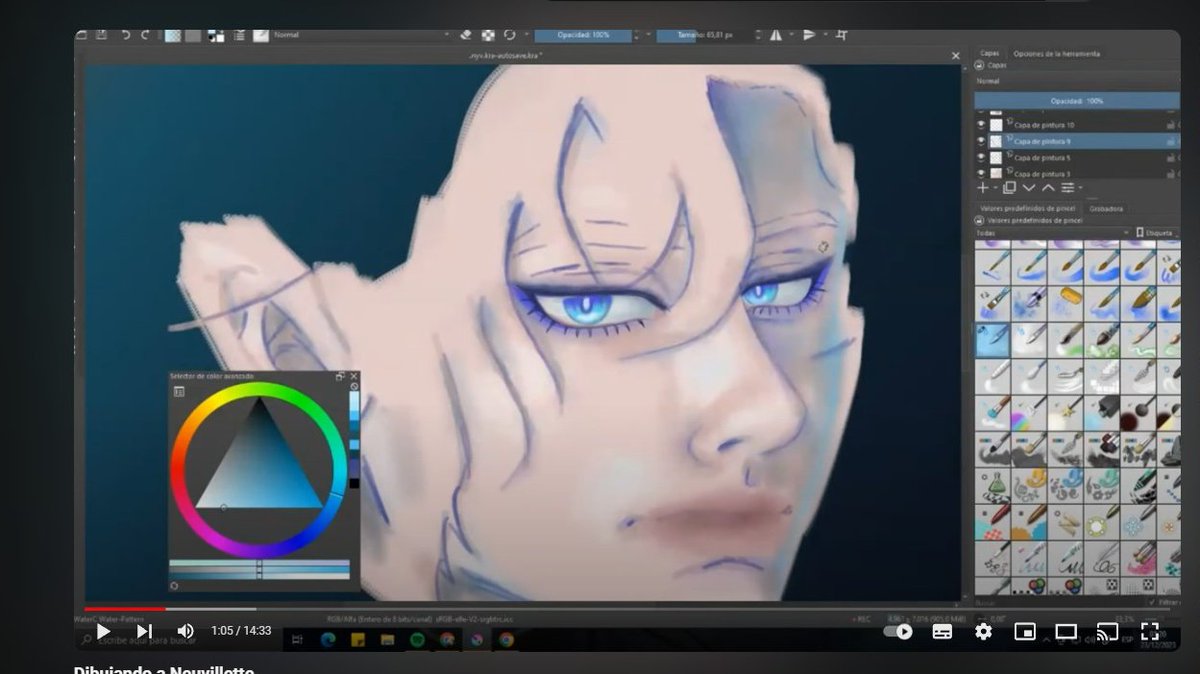Click foreground/background color selector
The image size is (1200, 674).
point(216,35)
